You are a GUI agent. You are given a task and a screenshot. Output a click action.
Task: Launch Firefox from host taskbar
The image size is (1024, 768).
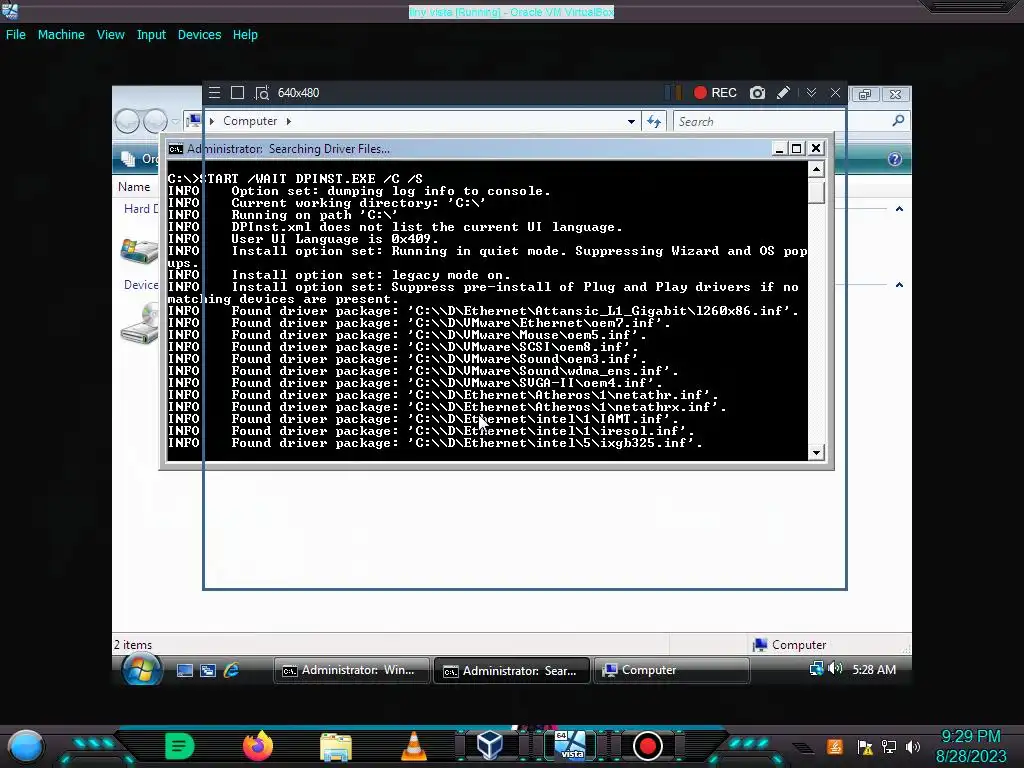click(257, 746)
